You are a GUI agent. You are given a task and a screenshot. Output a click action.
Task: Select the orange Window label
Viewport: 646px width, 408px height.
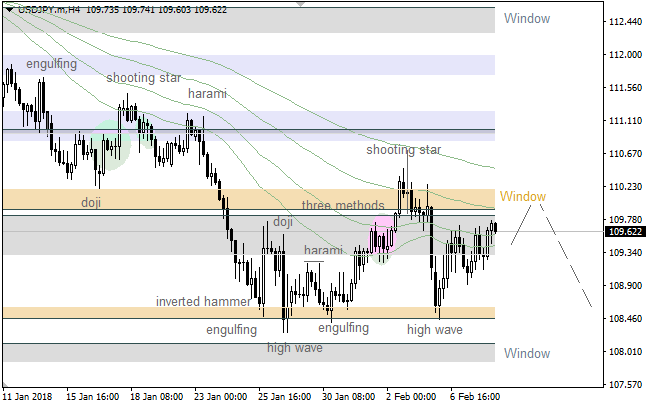523,196
